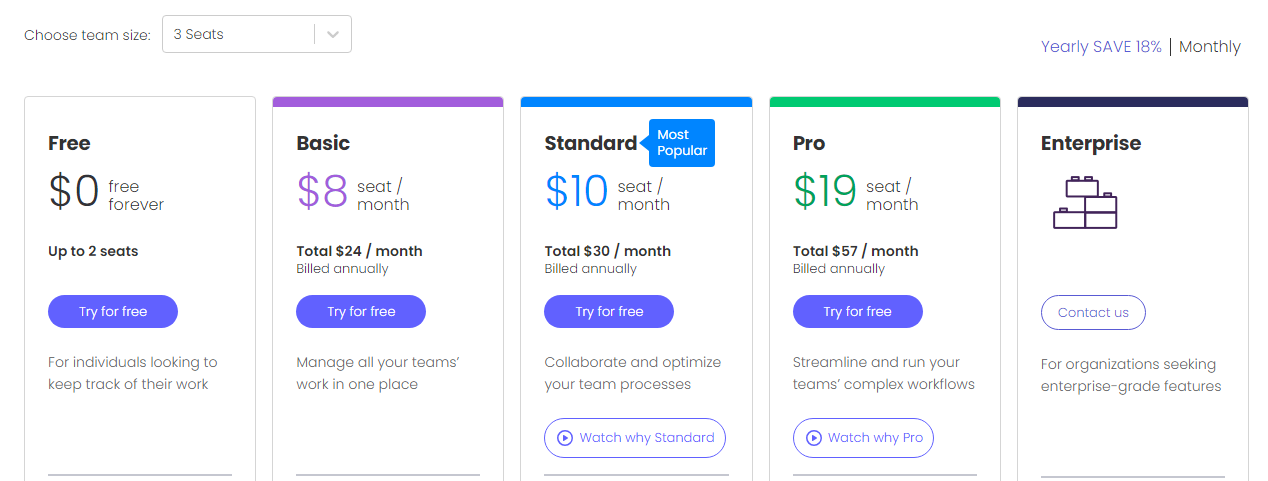This screenshot has width=1268, height=481.
Task: Click the Pro plan $19 price
Action: tap(825, 191)
